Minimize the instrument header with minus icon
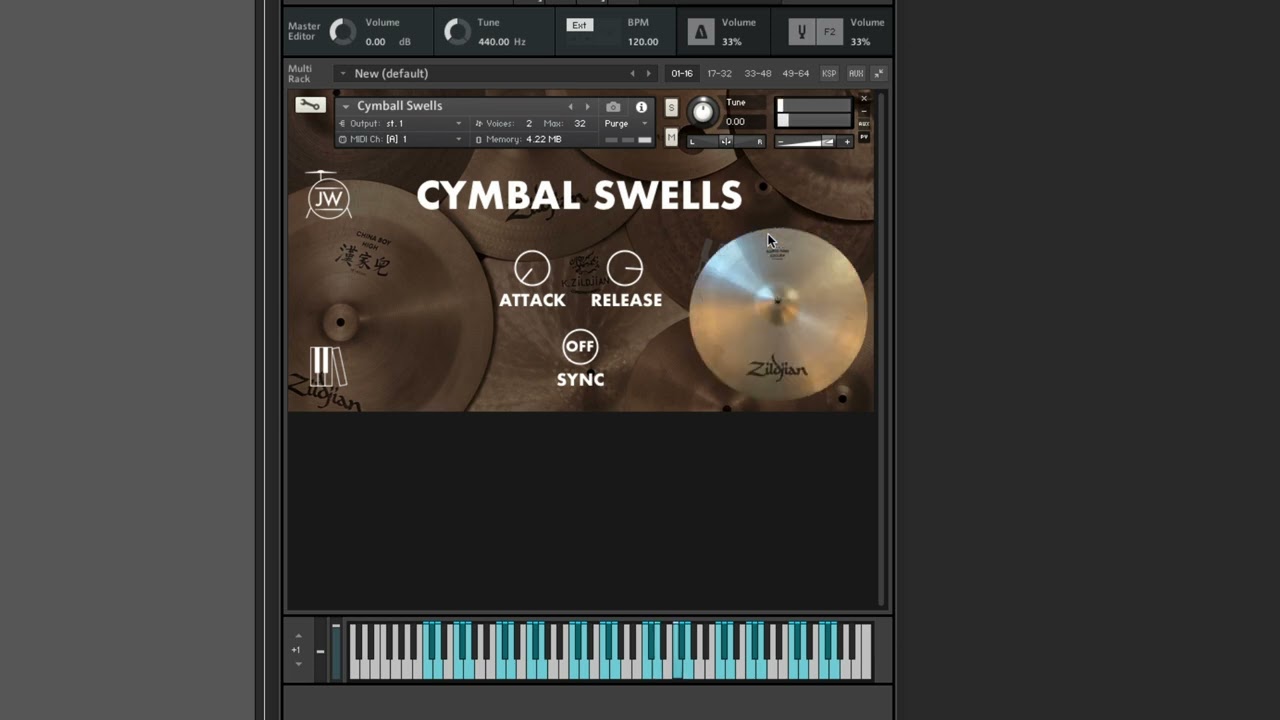Screen dimensions: 1280x720 point(864,111)
